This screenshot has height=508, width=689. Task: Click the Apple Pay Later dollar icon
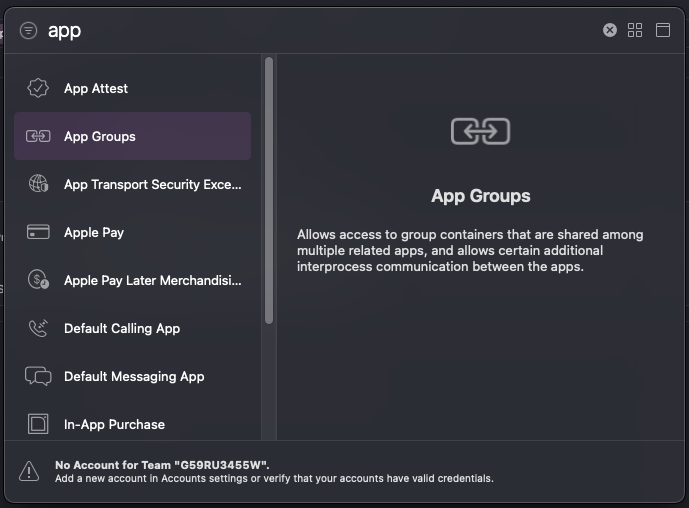point(38,280)
